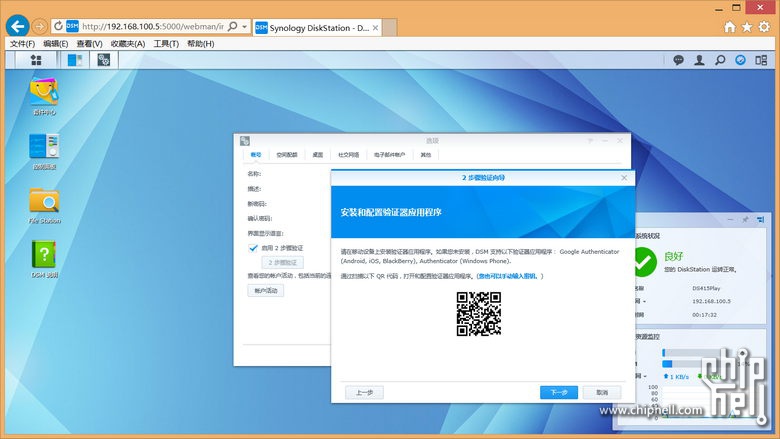Click the 上一步 previous button

(x=364, y=392)
